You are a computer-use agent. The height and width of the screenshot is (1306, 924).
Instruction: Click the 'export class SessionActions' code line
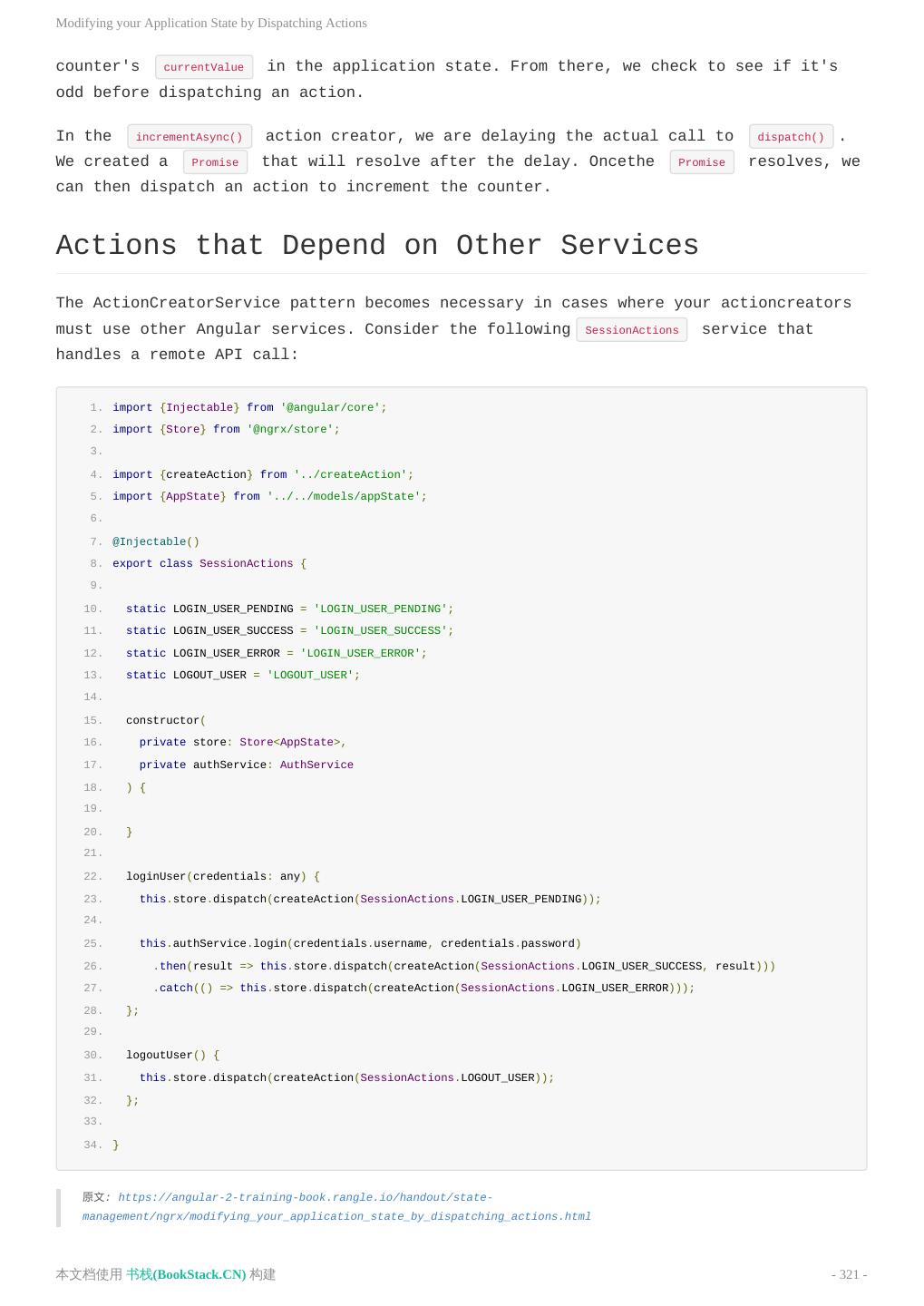209,563
